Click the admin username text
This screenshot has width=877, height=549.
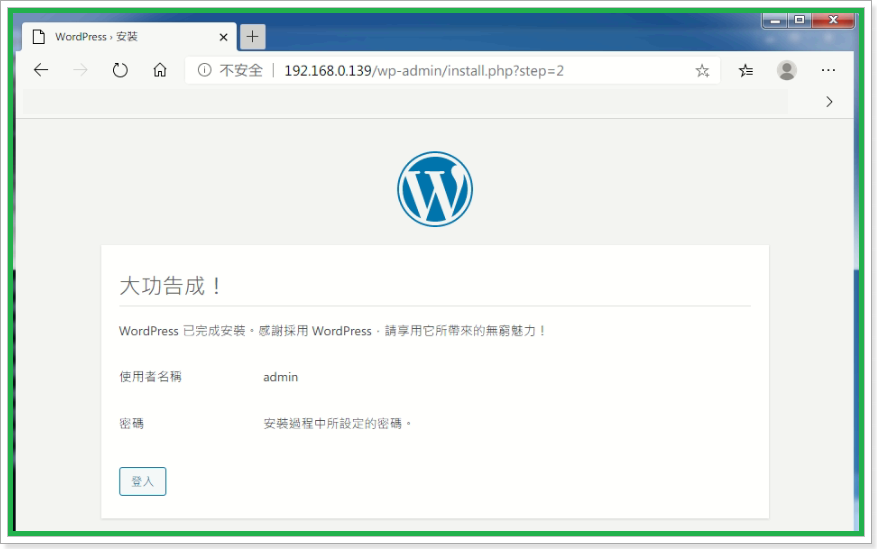pyautogui.click(x=280, y=377)
